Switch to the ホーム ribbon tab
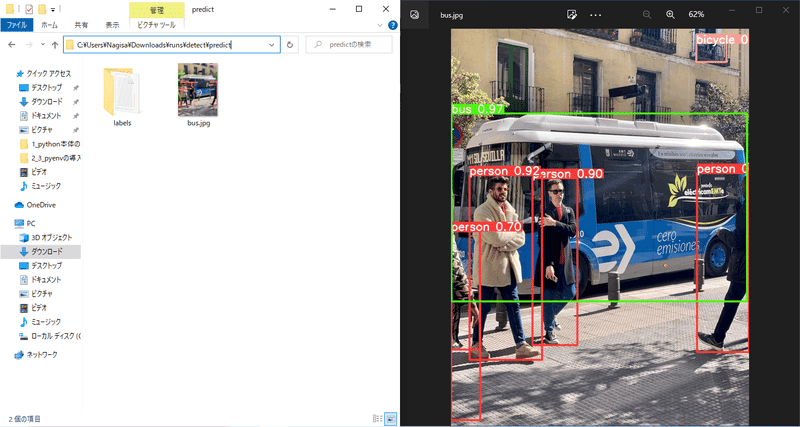The height and width of the screenshot is (427, 800). [x=49, y=24]
